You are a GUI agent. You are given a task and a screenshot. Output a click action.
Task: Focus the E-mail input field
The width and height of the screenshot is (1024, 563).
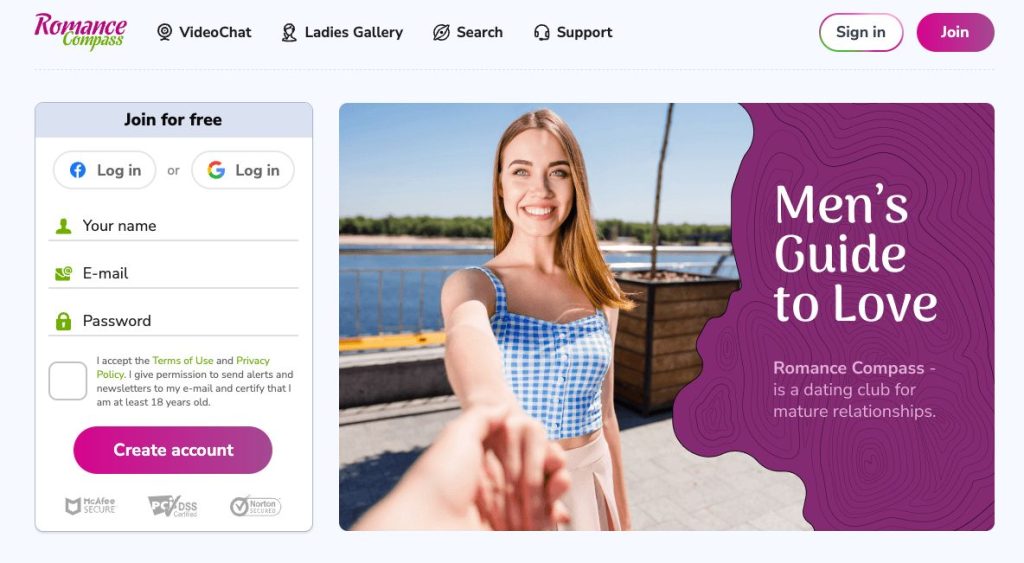tap(173, 274)
